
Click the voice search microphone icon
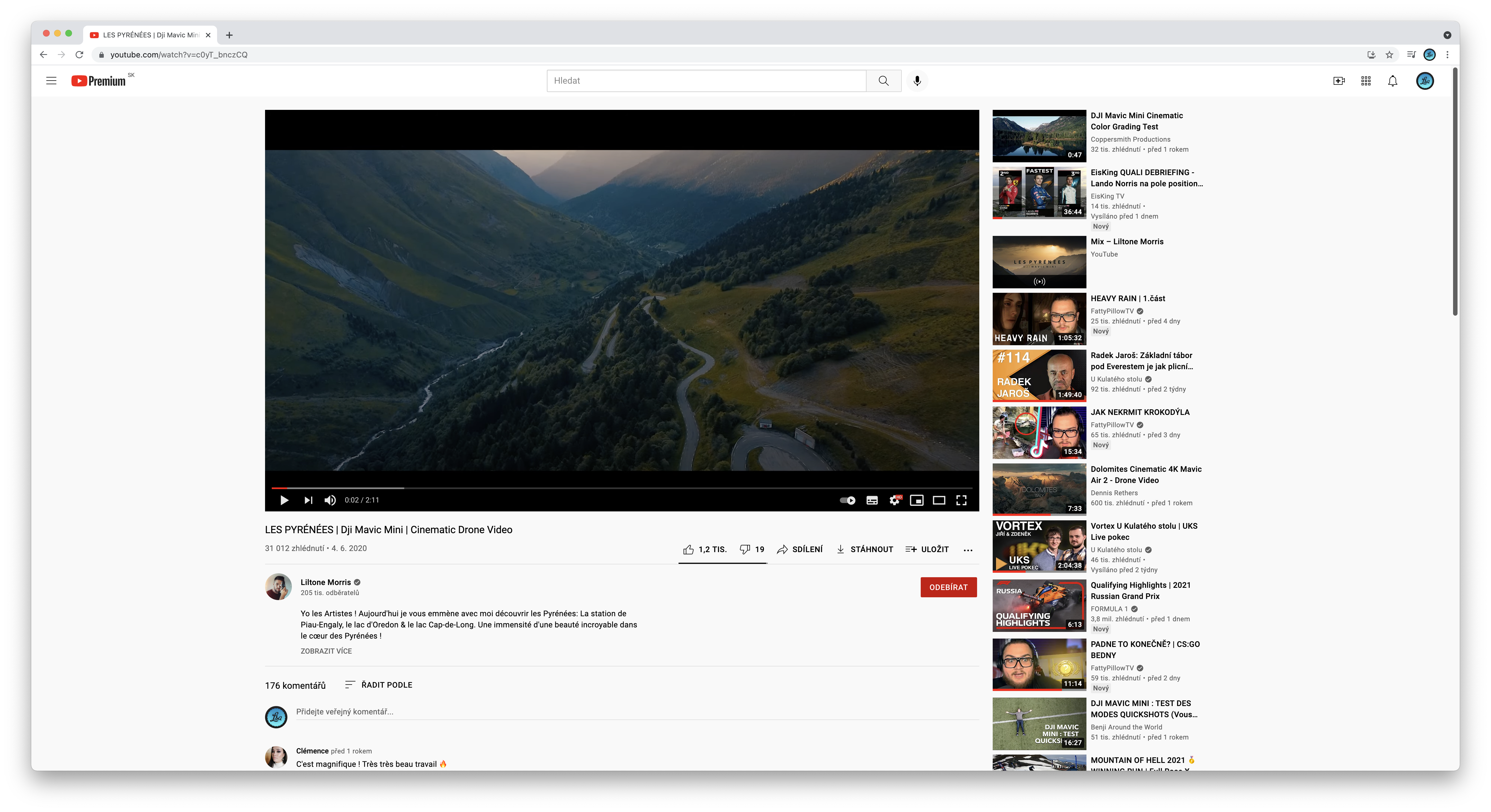(x=917, y=81)
